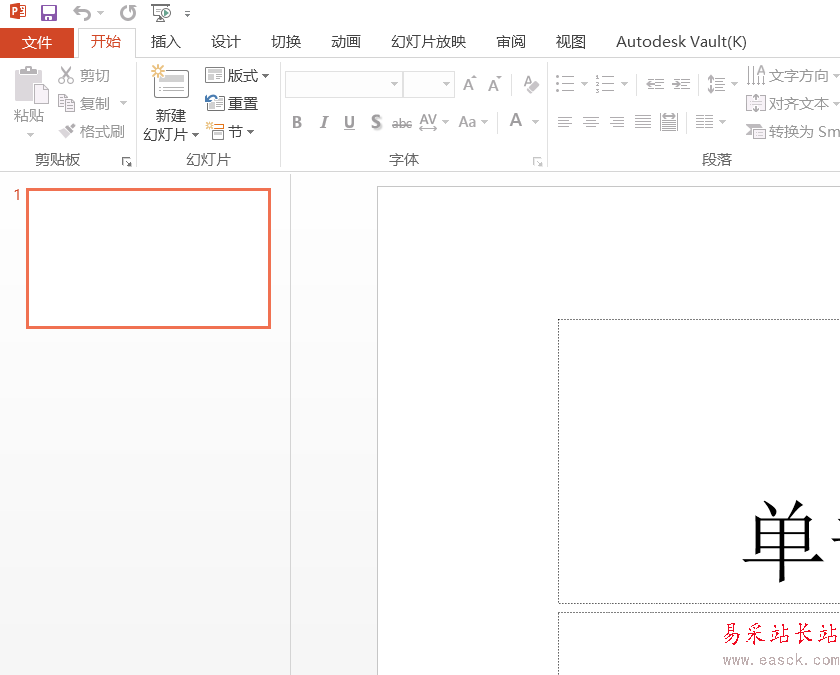The image size is (840, 675).
Task: Click the clear formatting eraser icon
Action: 531,85
